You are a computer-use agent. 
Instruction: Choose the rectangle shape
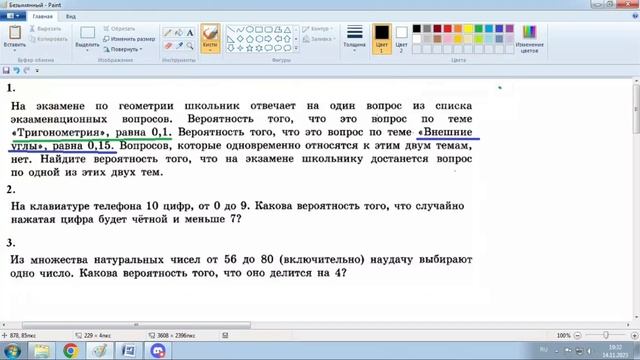tap(259, 30)
